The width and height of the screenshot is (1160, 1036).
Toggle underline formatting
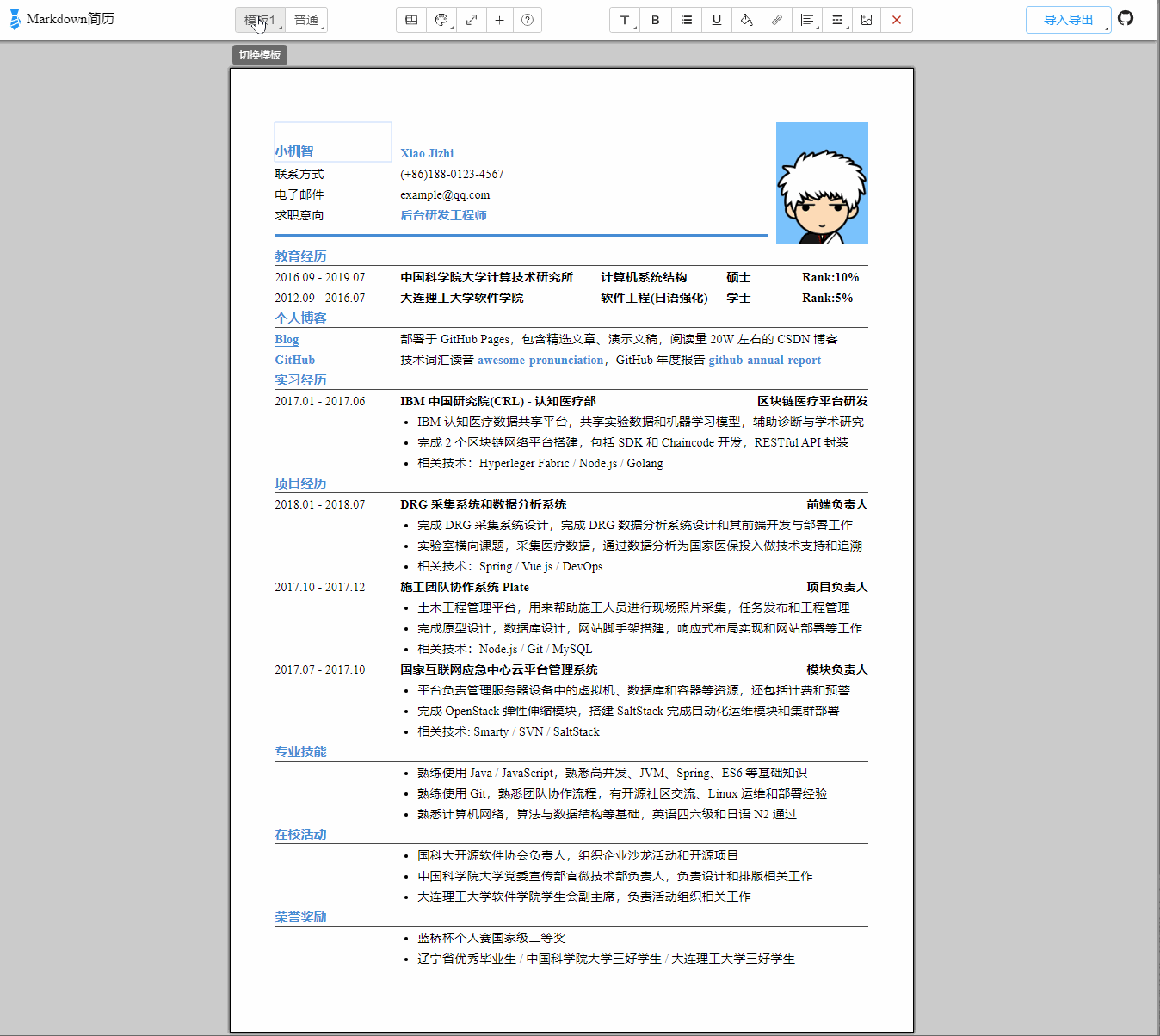point(716,20)
